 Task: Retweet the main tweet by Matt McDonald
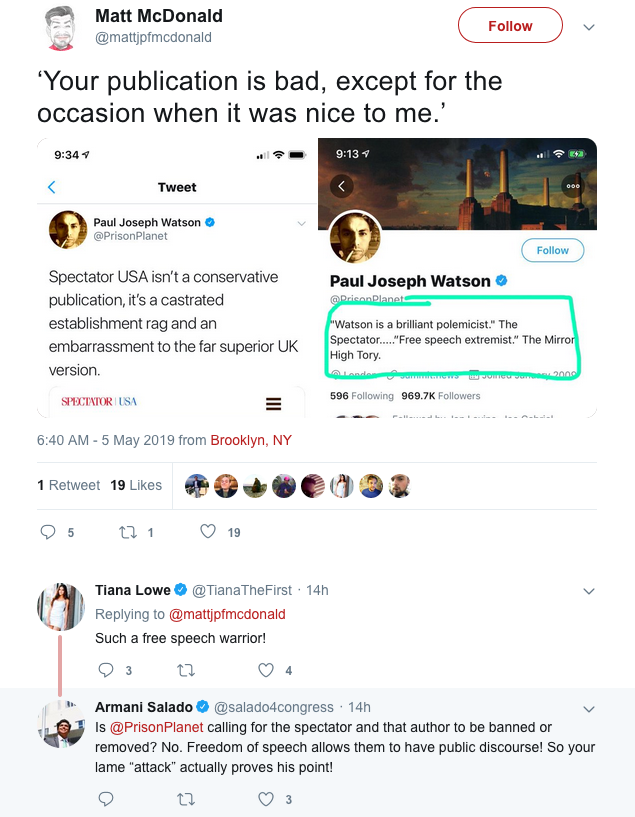(128, 532)
